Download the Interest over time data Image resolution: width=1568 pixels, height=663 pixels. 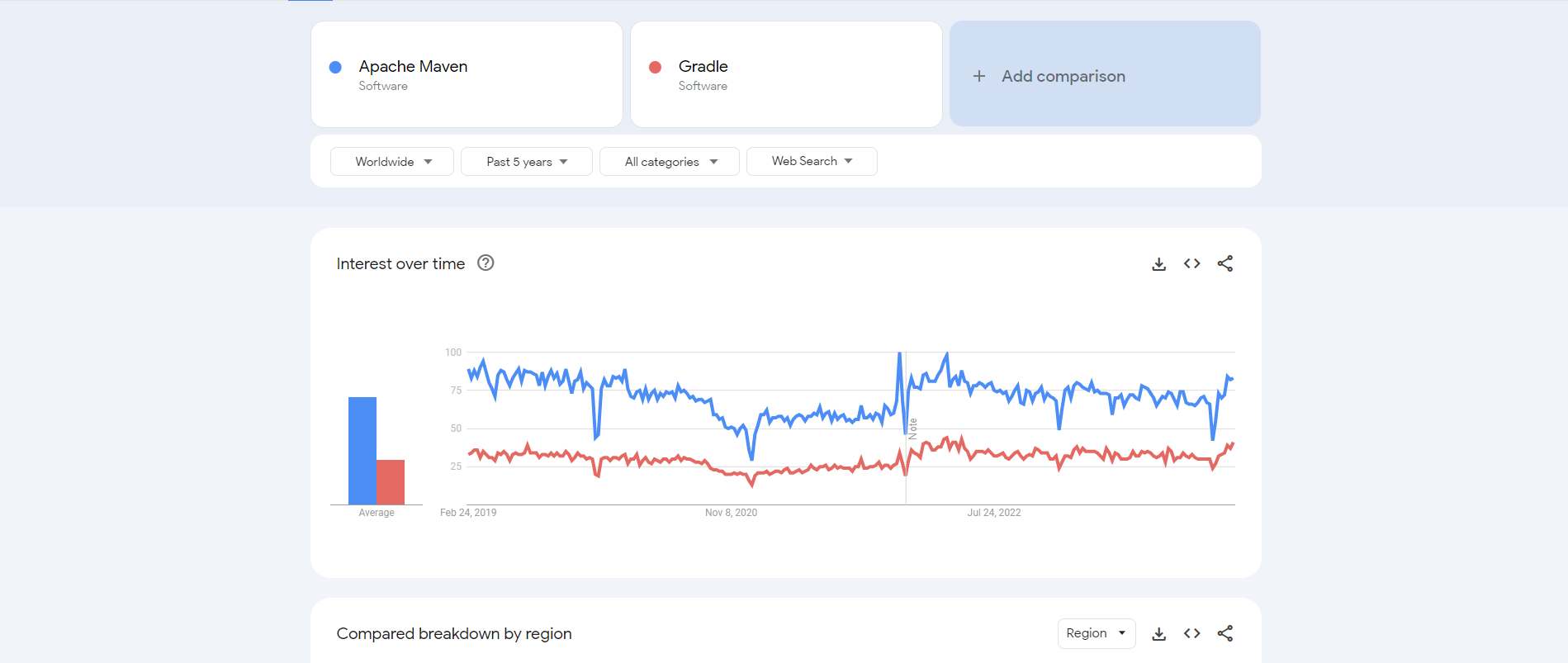pos(1158,264)
